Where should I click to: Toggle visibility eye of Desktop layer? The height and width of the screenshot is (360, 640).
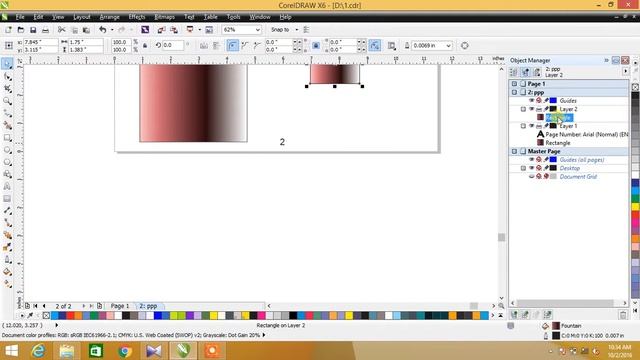coord(531,168)
